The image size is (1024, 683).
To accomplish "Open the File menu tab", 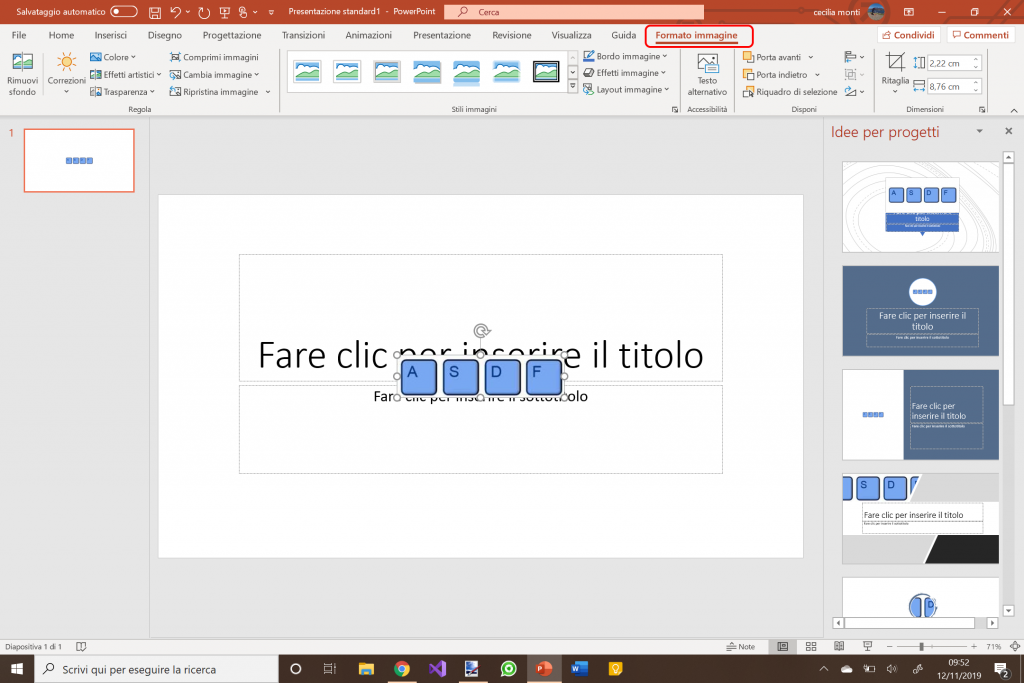I will point(19,35).
